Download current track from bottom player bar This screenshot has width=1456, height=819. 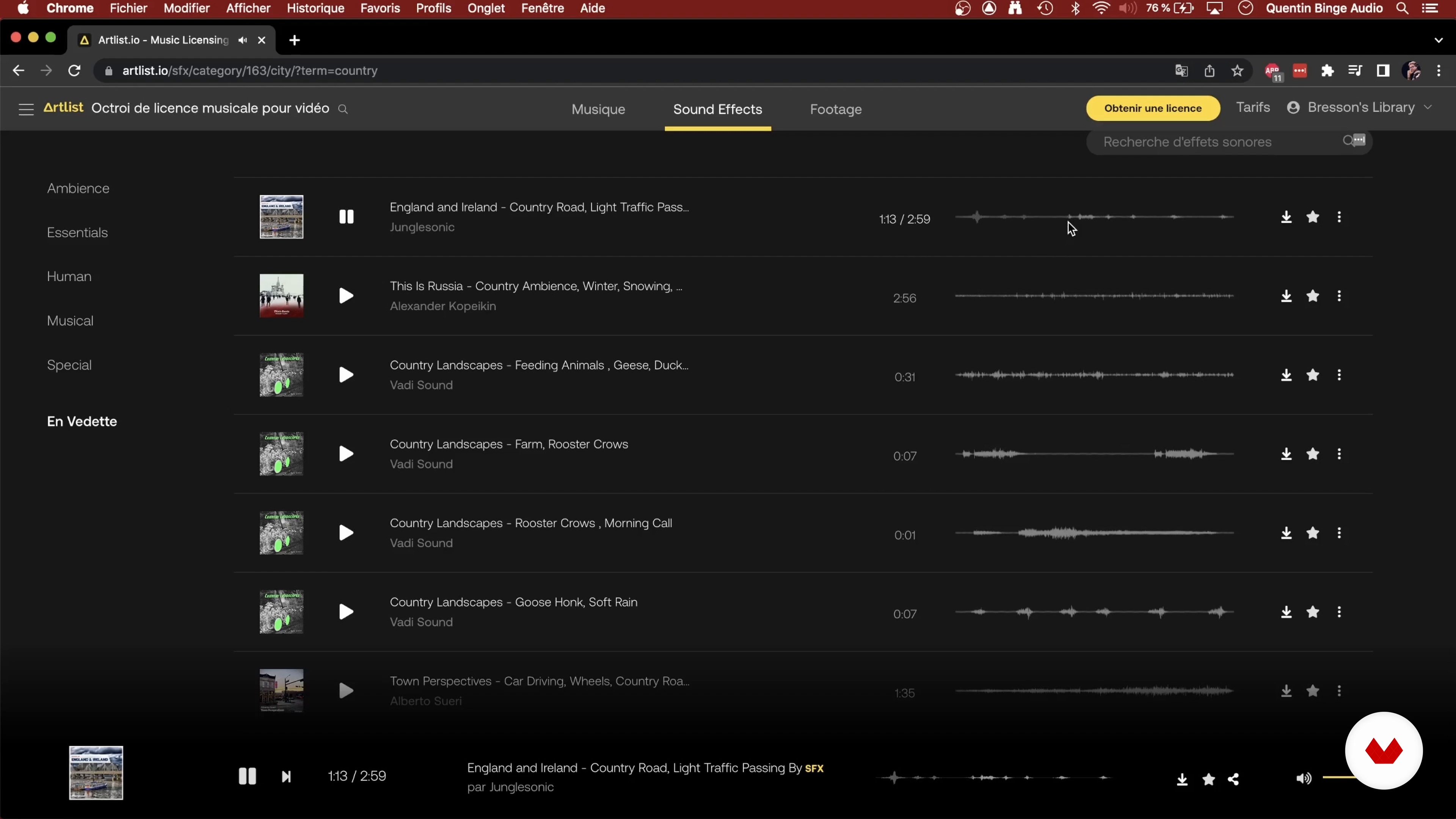pos(1182,780)
